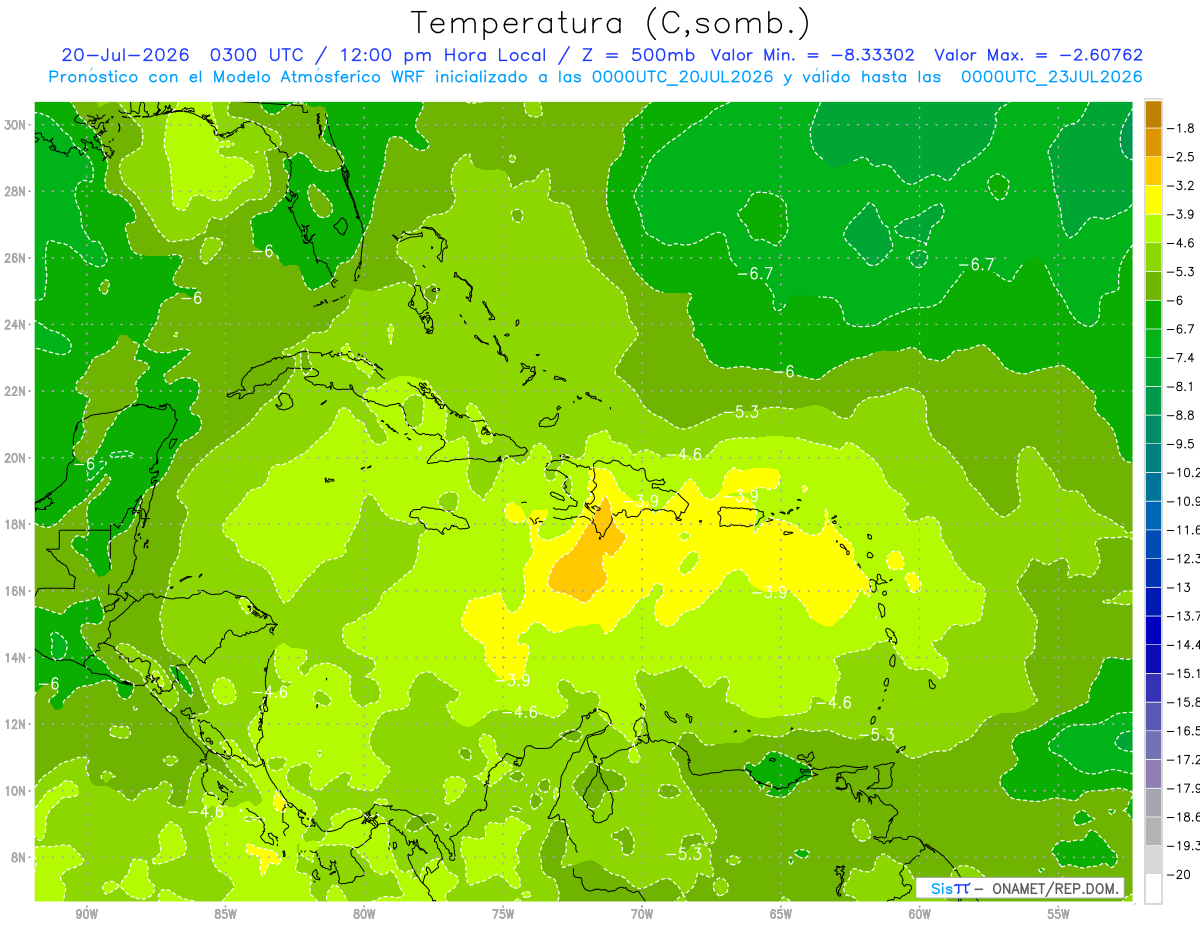The width and height of the screenshot is (1200, 927).
Task: Click the "-11.6" legend value
Action: coord(1184,530)
